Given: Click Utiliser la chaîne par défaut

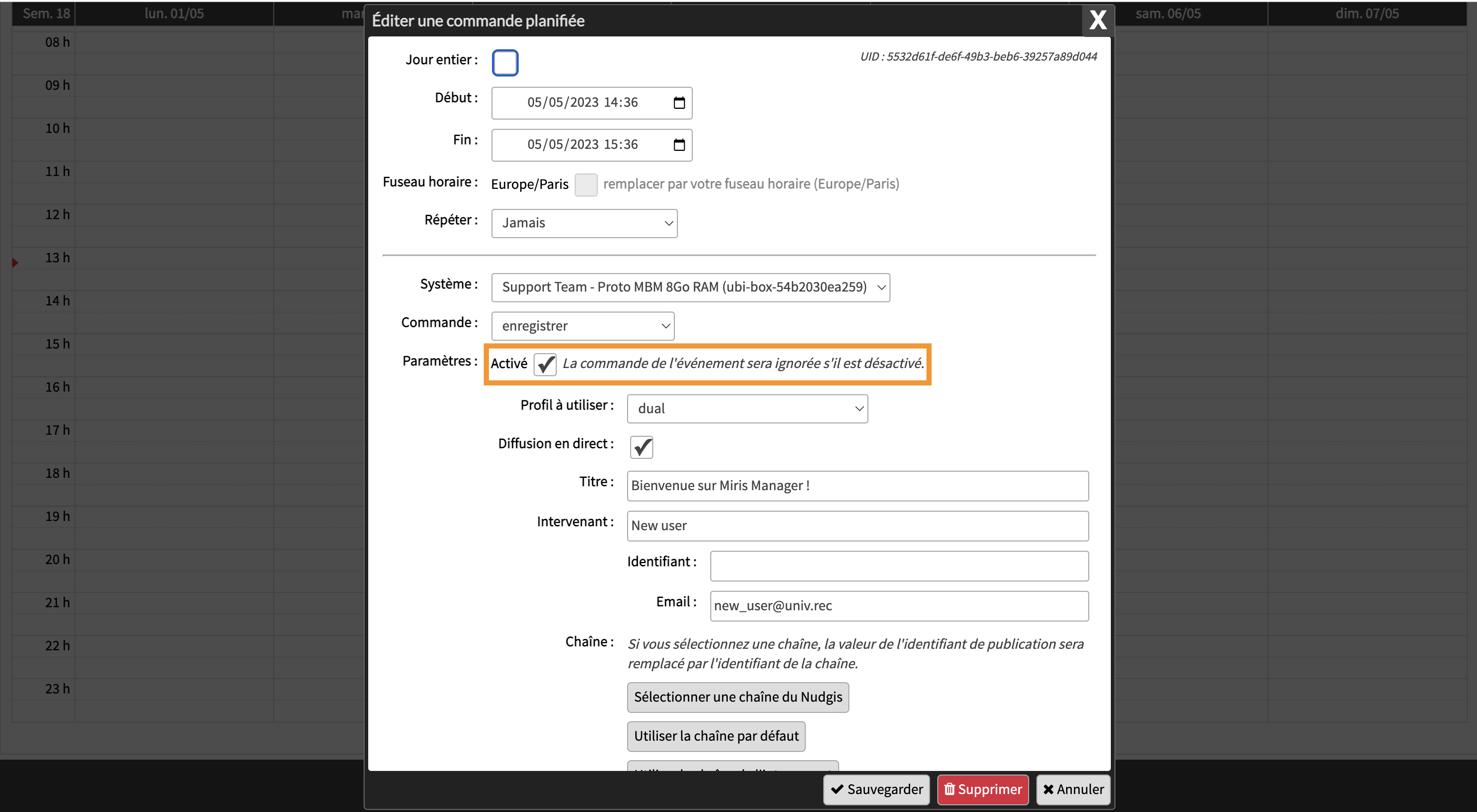Looking at the screenshot, I should (x=716, y=736).
